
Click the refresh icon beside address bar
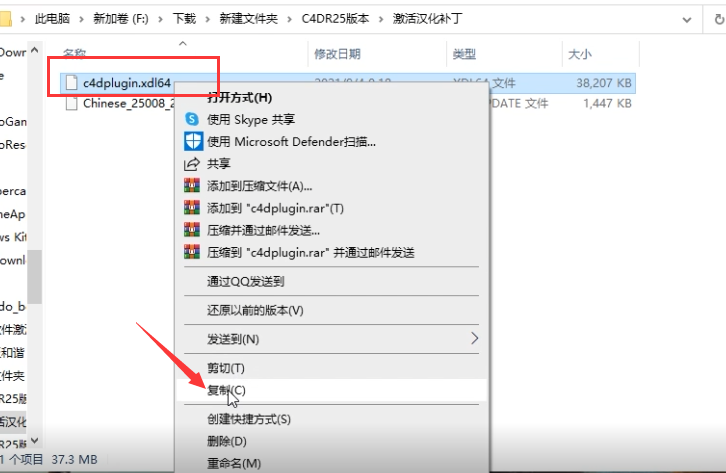[x=719, y=19]
